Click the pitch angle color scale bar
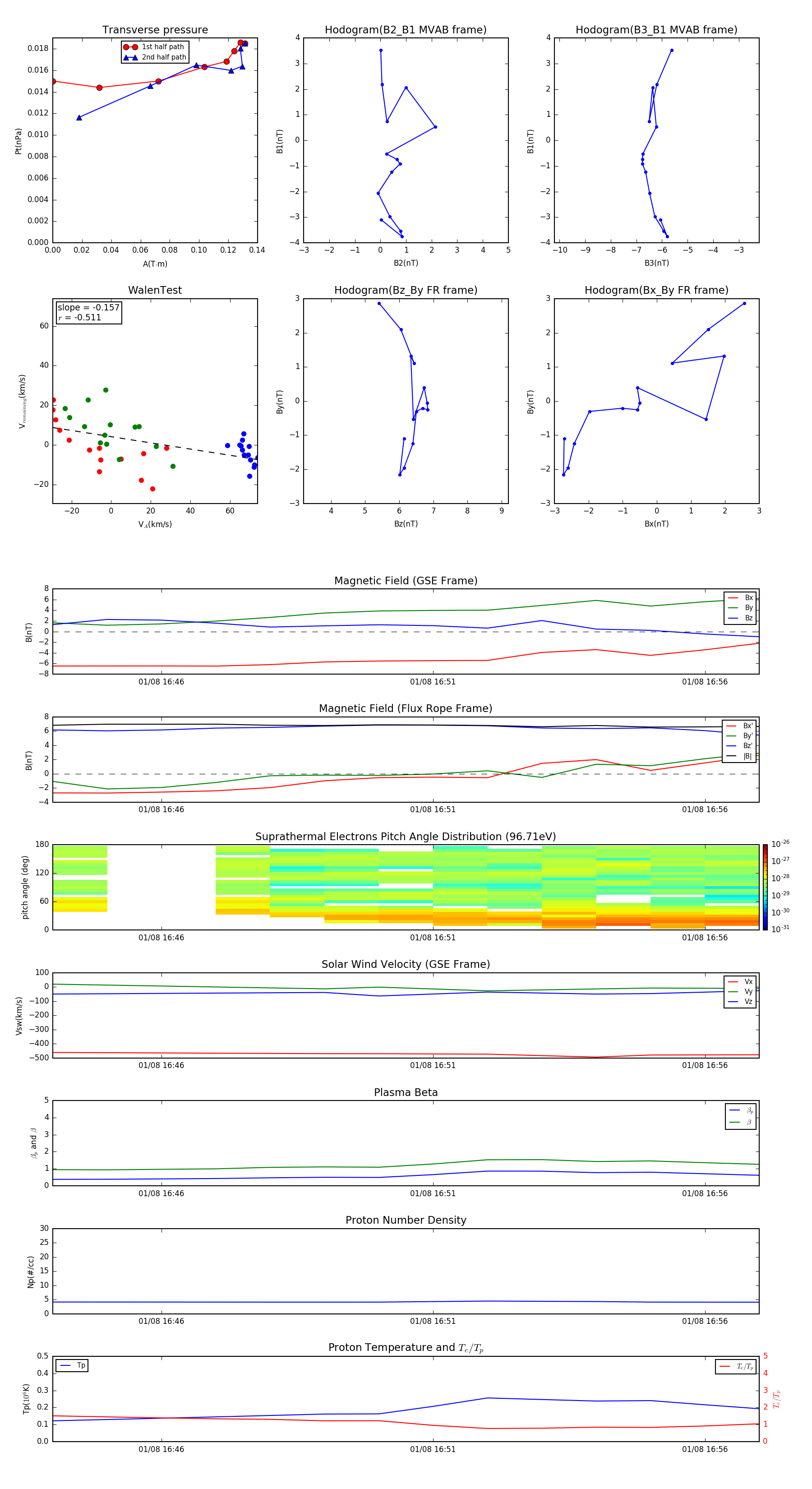The image size is (812, 1489). pos(765,887)
